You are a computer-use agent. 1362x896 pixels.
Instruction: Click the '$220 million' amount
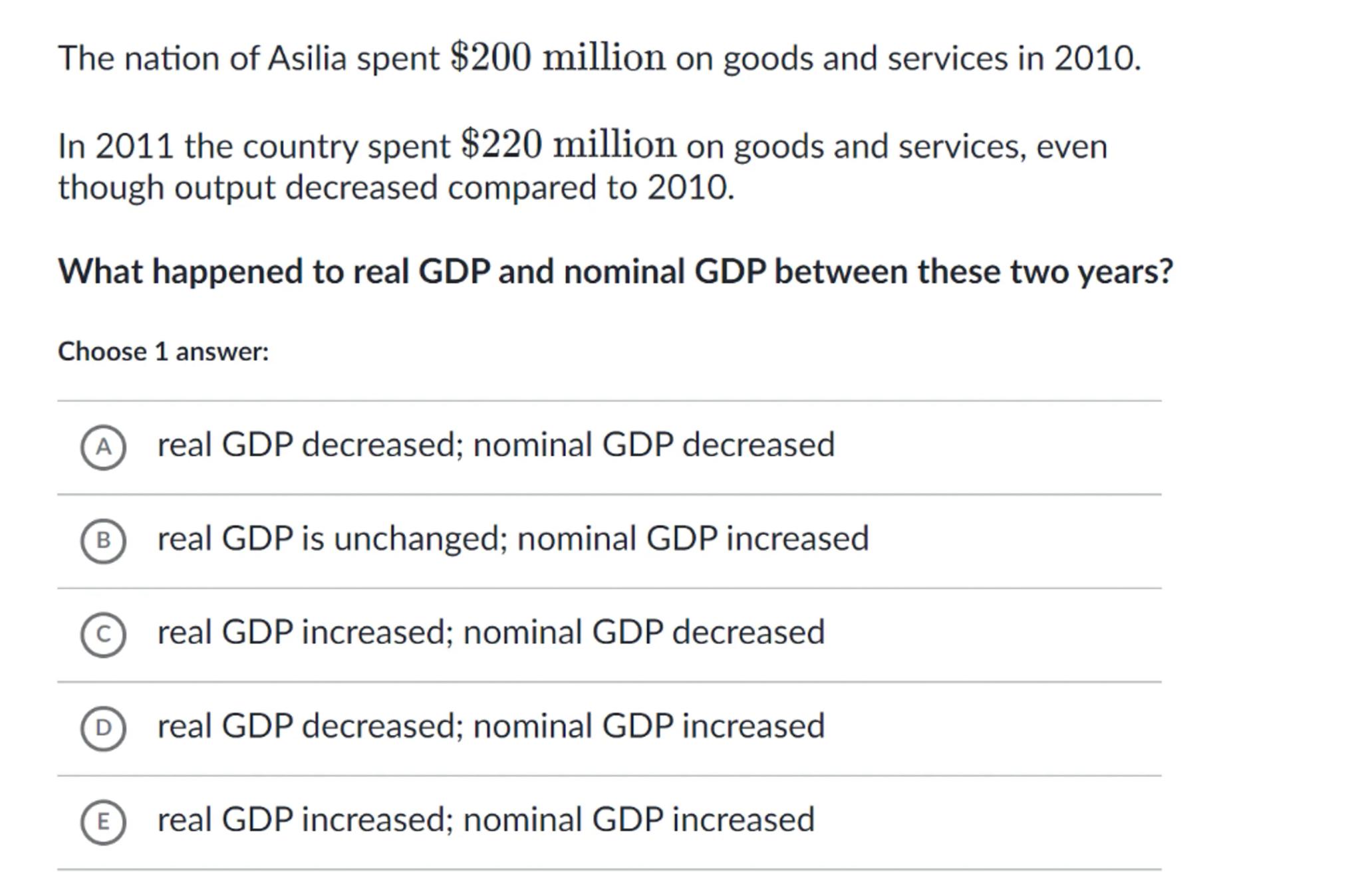[568, 145]
